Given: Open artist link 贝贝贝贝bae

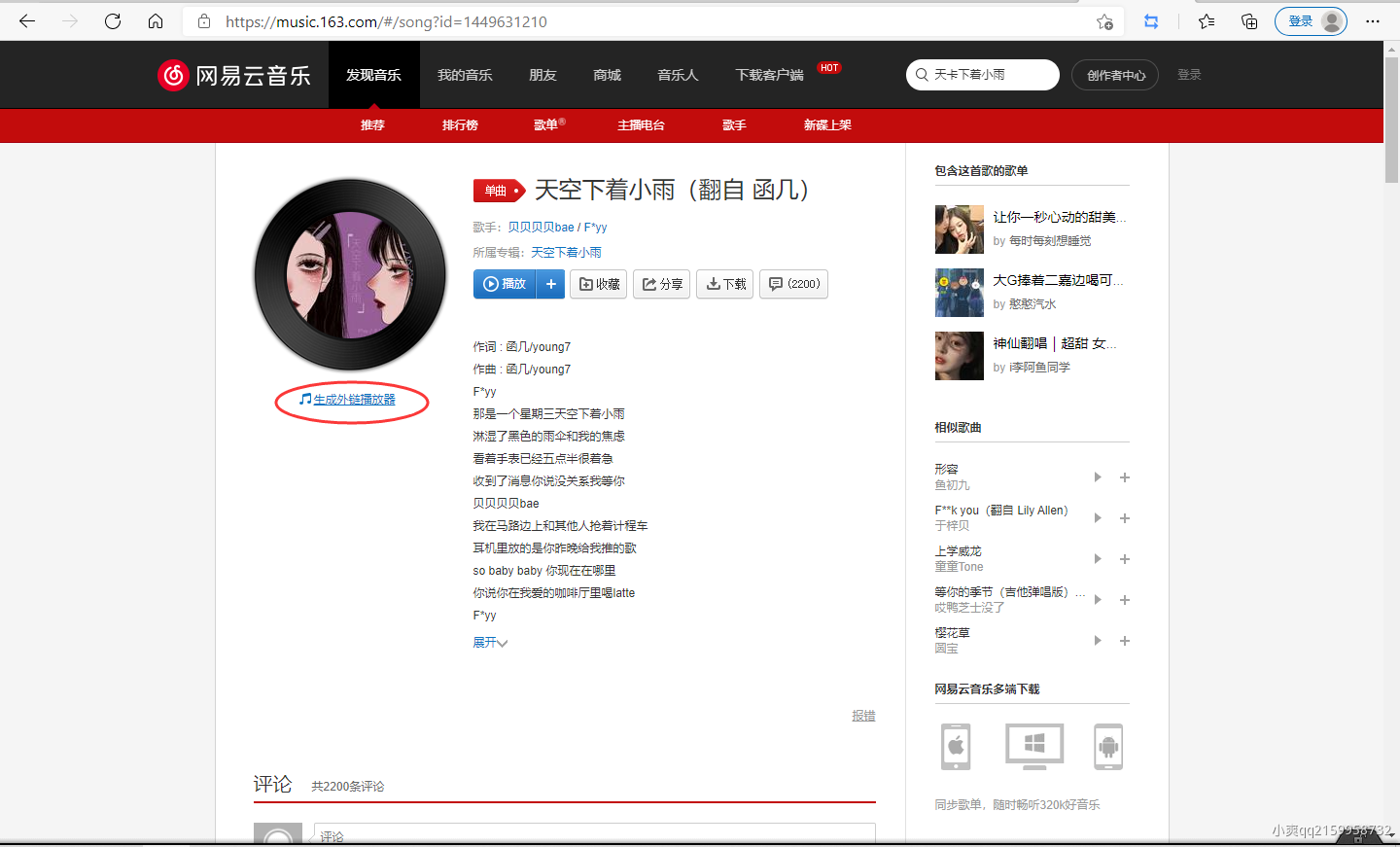Looking at the screenshot, I should point(541,227).
